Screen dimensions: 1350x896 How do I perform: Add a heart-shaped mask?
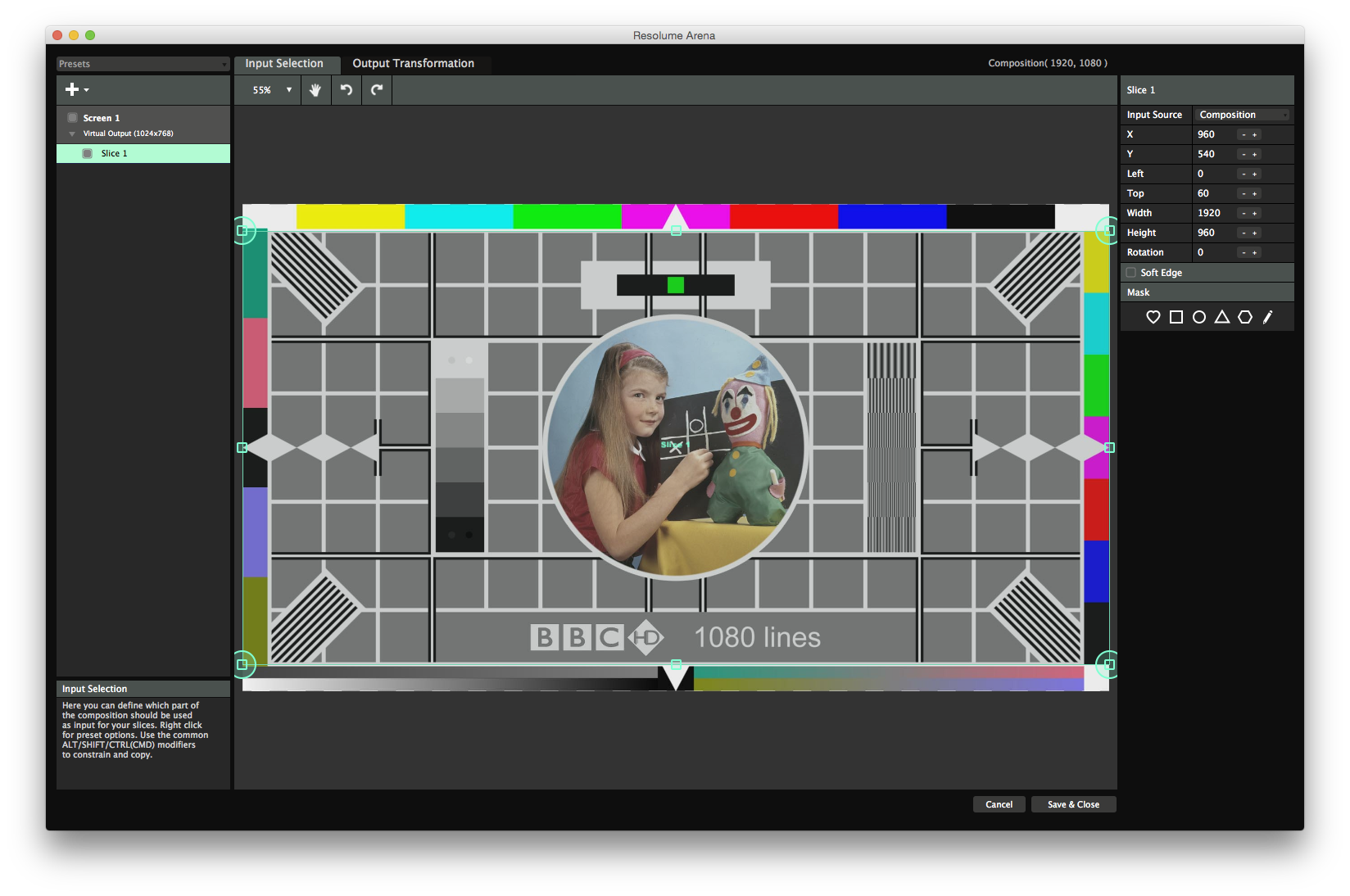1153,317
